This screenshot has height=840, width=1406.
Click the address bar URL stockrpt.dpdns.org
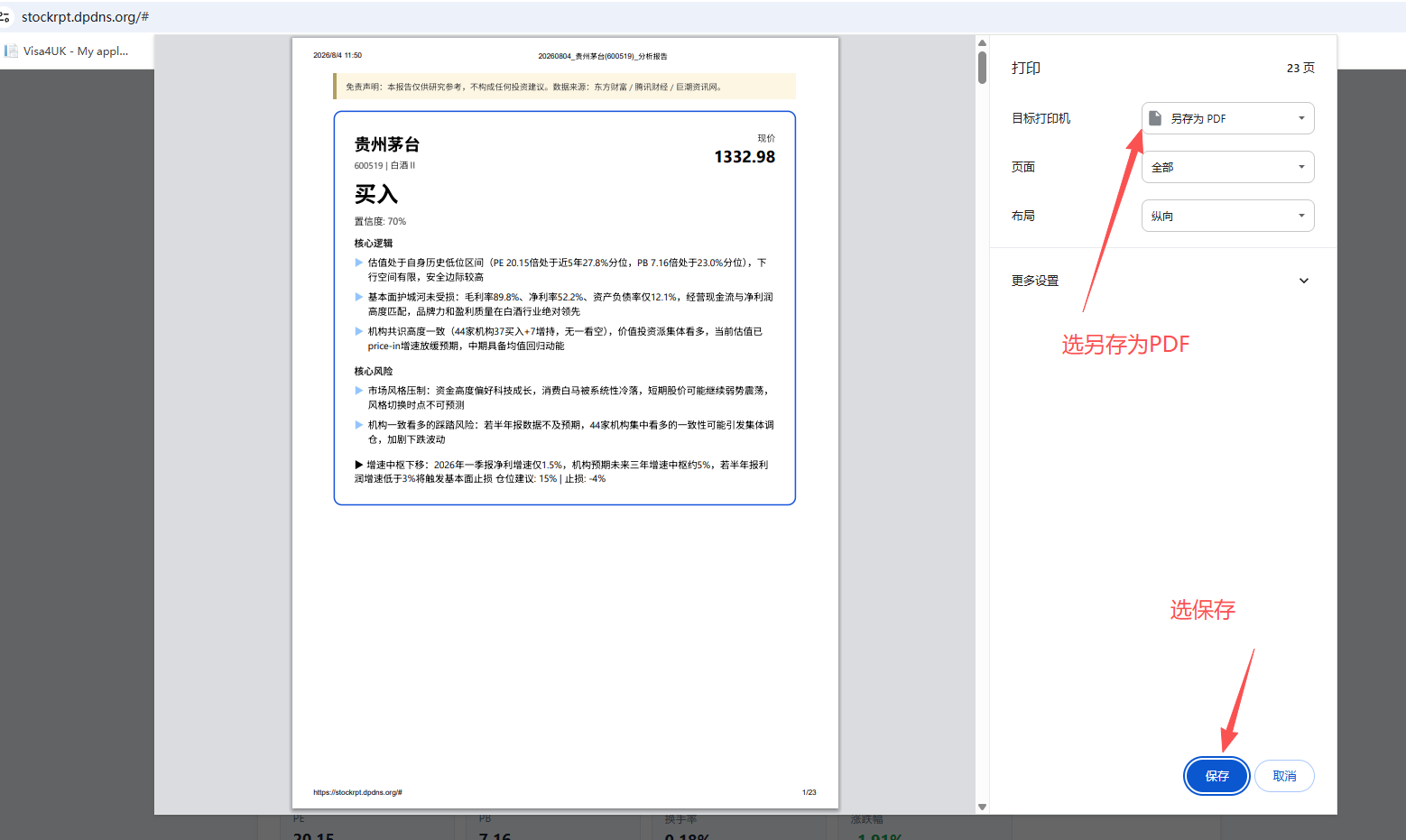click(85, 16)
